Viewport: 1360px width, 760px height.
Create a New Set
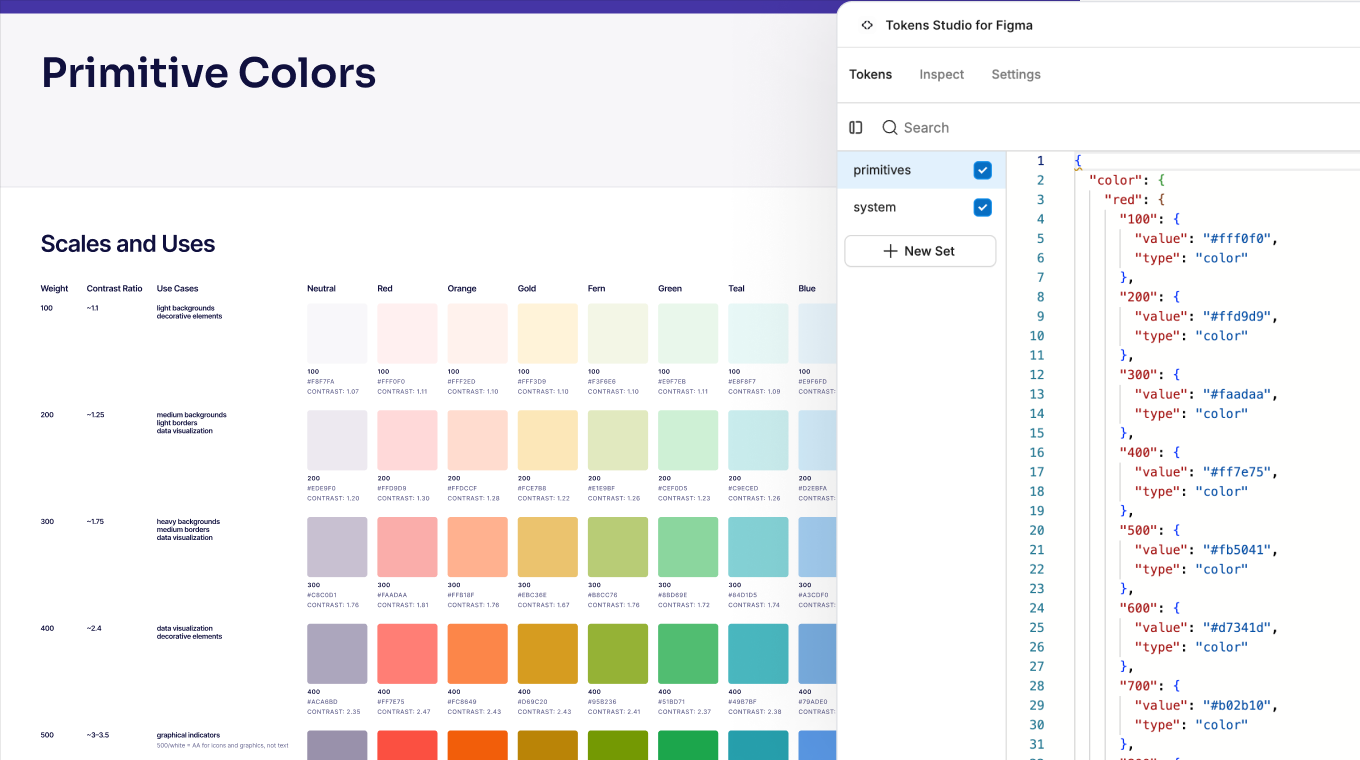pyautogui.click(x=919, y=251)
